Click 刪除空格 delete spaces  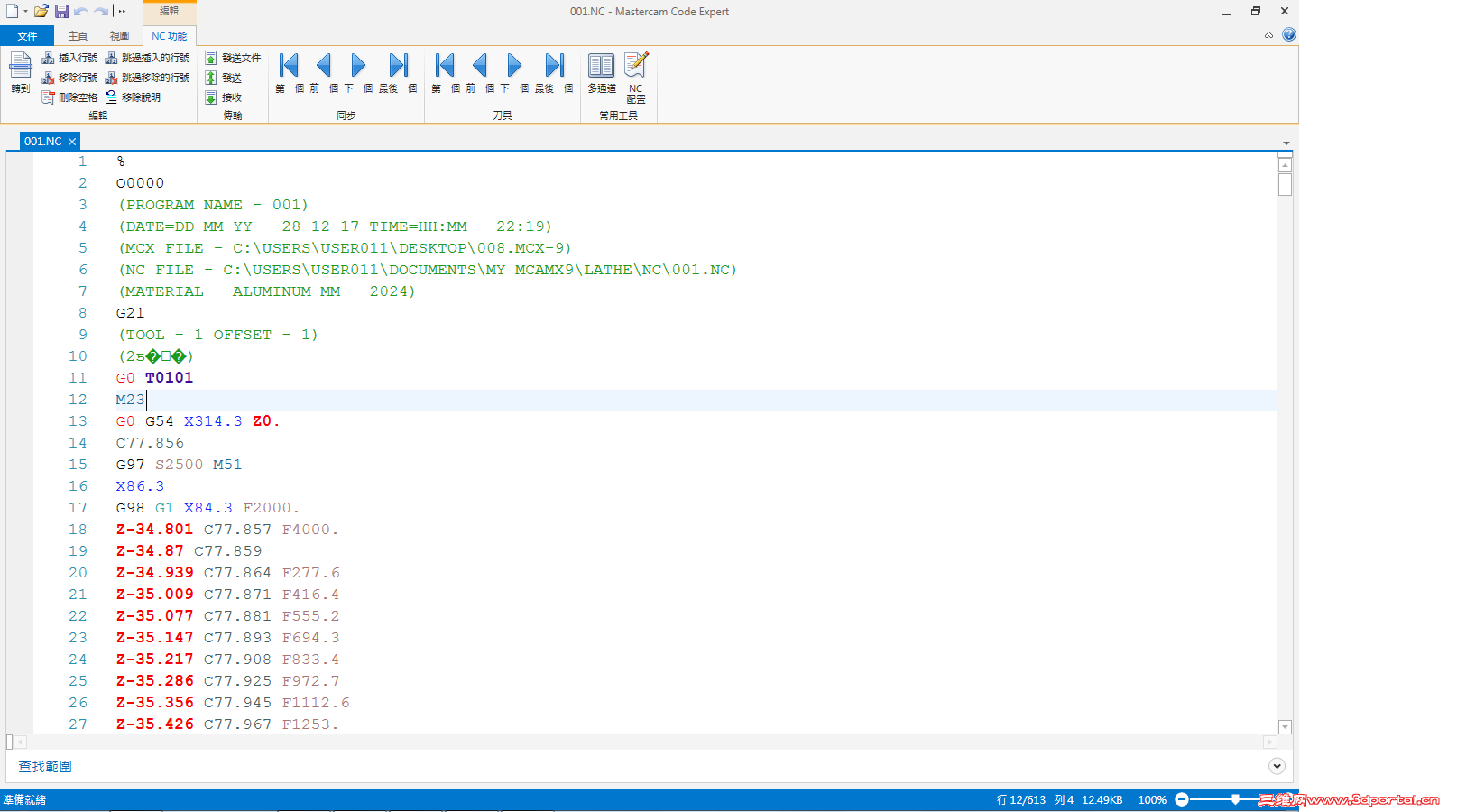pos(69,97)
